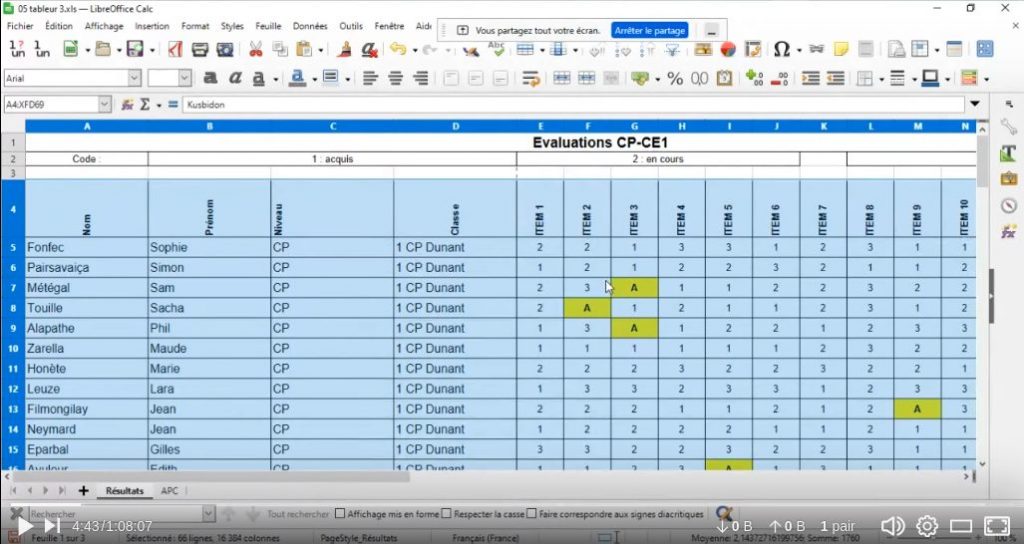
Task: Click the Function Wizard fx icon
Action: click(x=127, y=104)
